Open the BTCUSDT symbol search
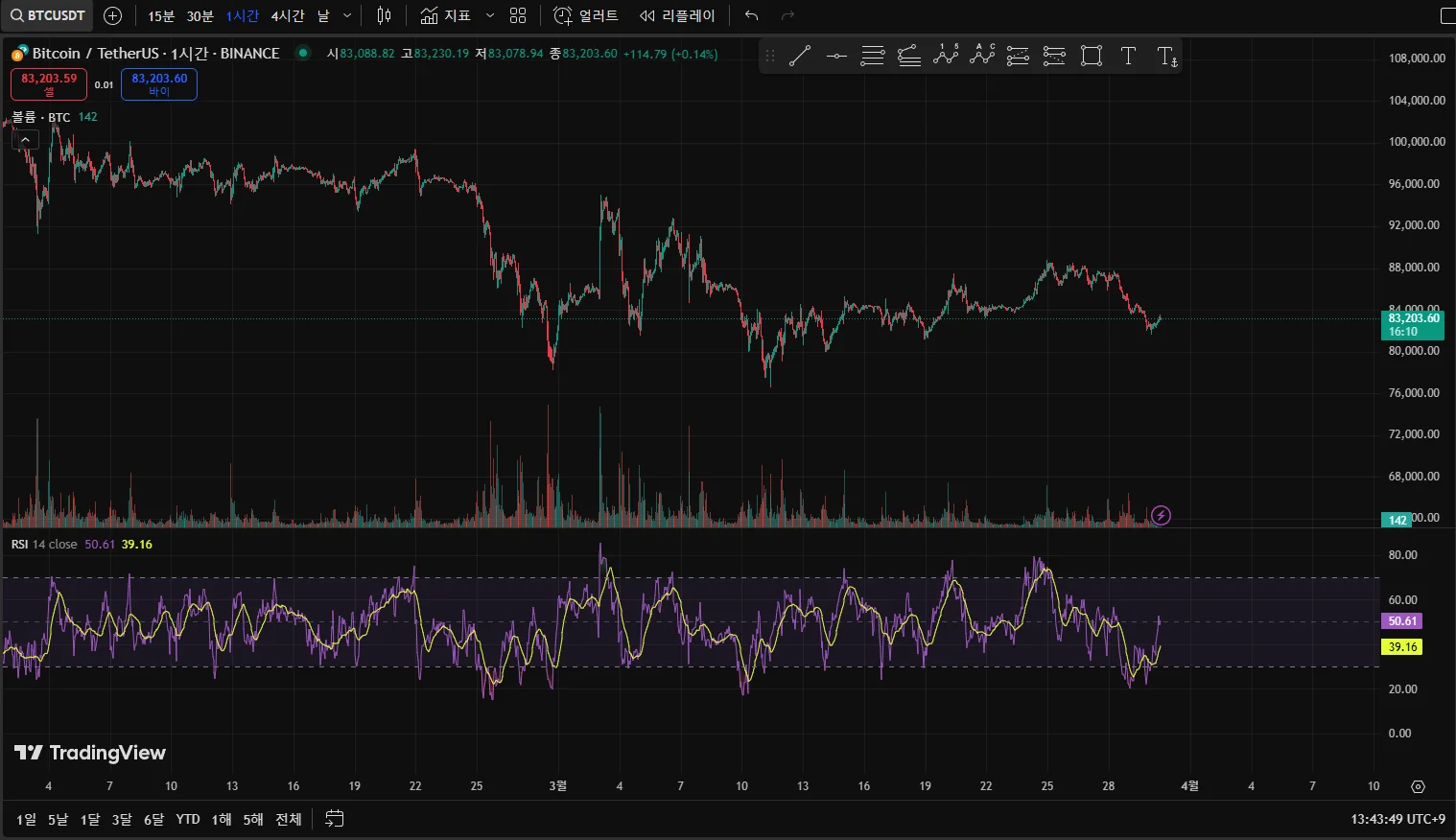1456x840 pixels. pos(48,15)
